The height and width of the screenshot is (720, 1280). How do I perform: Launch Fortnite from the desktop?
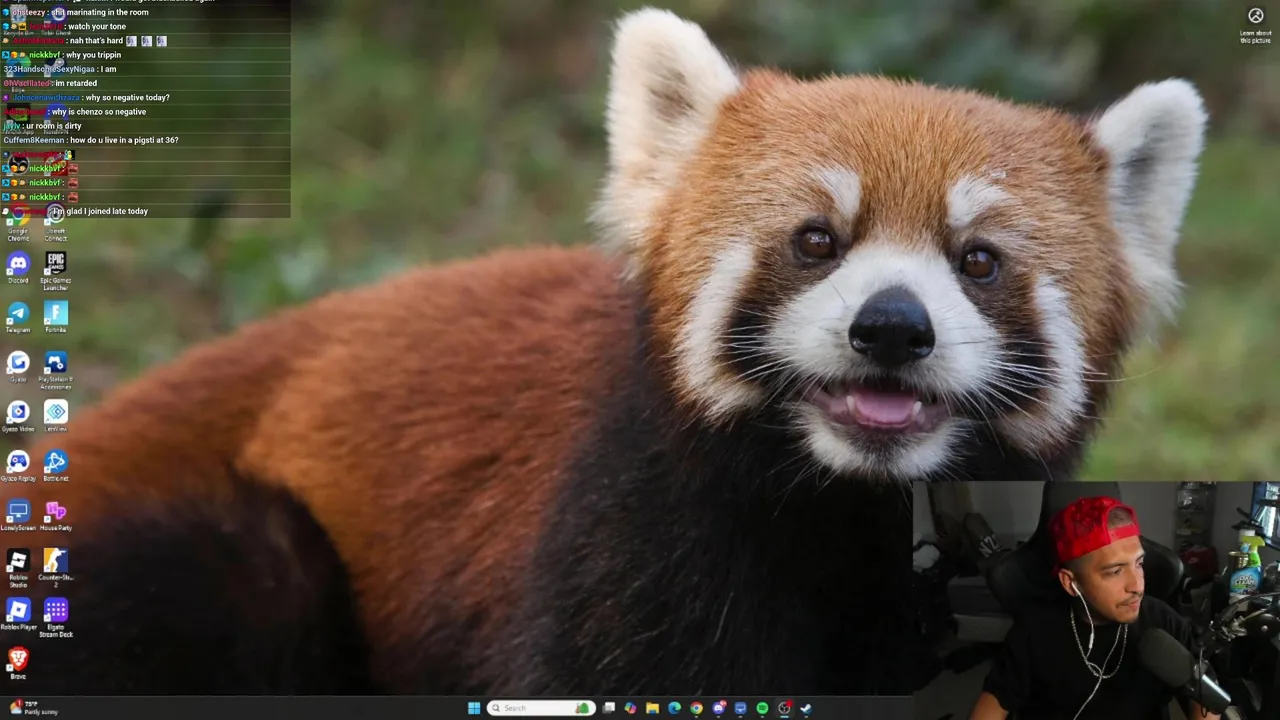pos(56,317)
